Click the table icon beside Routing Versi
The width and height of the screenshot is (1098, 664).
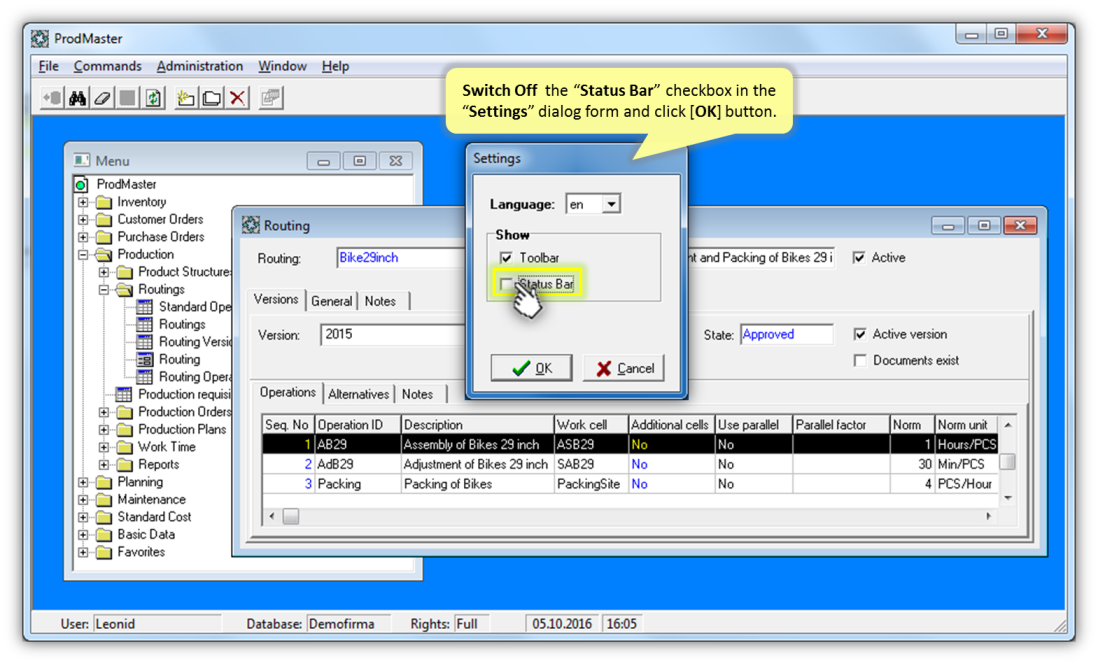[x=145, y=342]
